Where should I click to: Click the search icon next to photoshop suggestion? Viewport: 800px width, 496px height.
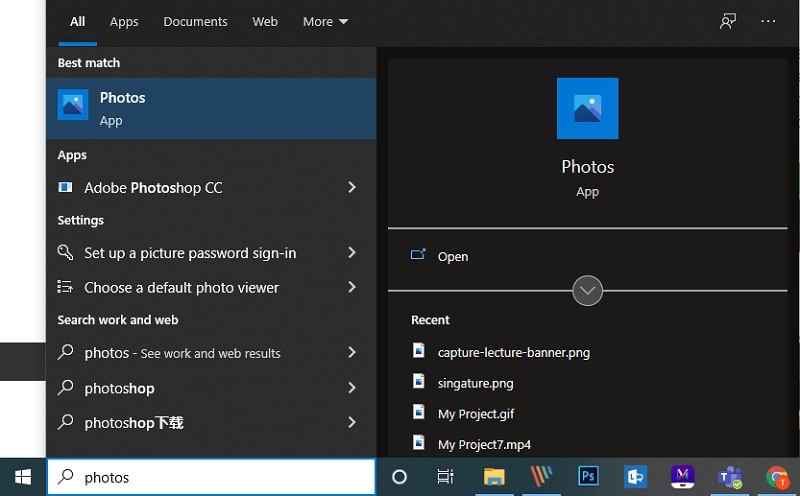(66, 387)
